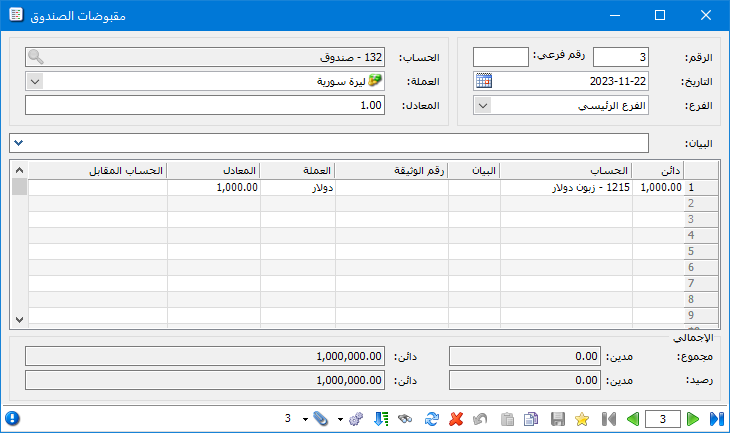Click row 1 credit cell 1,000.00
Viewport: 730px width, 433px height.
(x=658, y=188)
